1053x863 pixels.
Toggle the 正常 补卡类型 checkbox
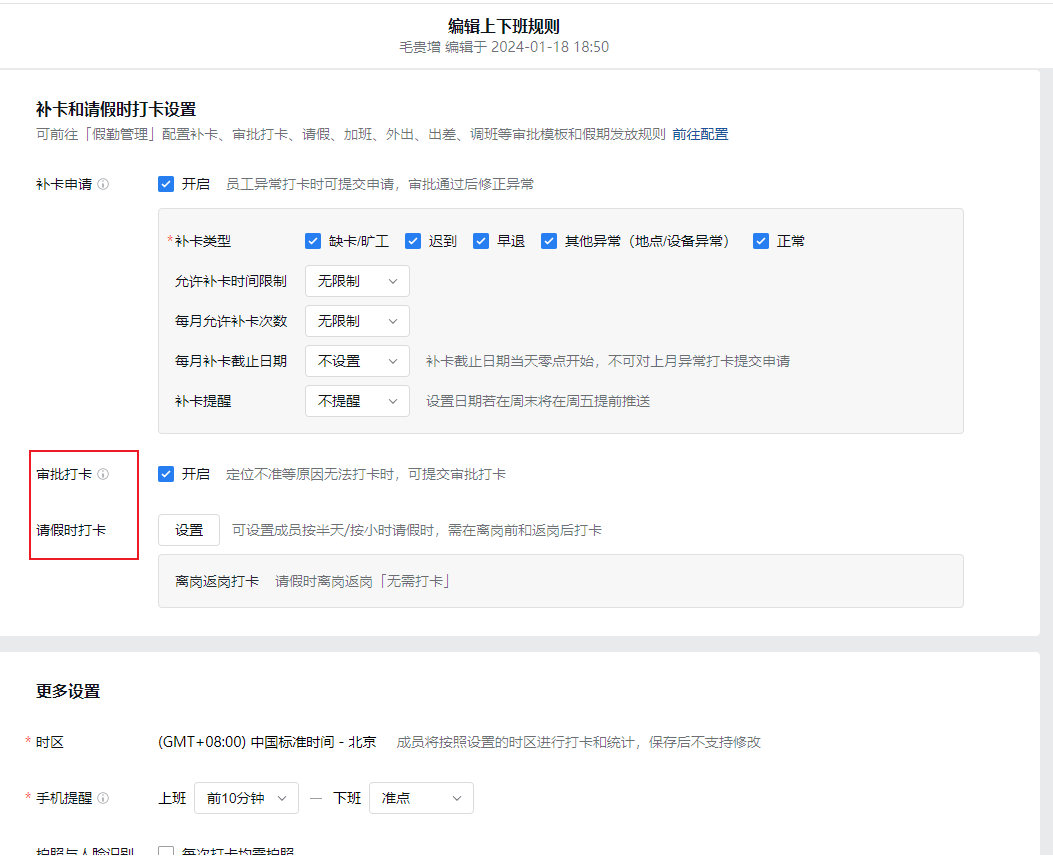[761, 241]
